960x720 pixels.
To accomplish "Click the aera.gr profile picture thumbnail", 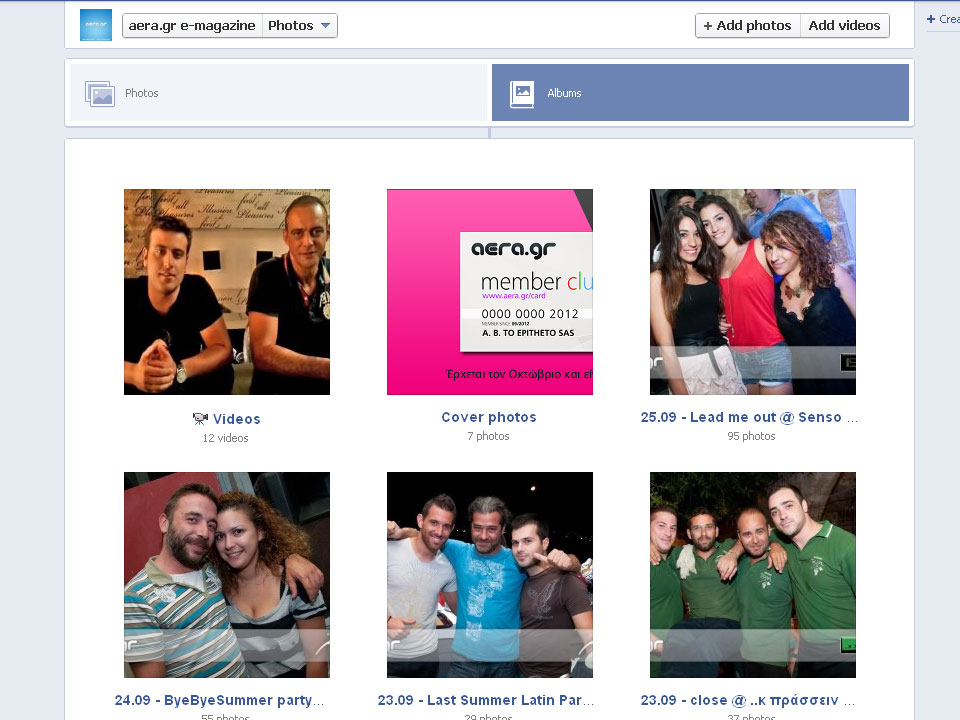I will click(95, 24).
